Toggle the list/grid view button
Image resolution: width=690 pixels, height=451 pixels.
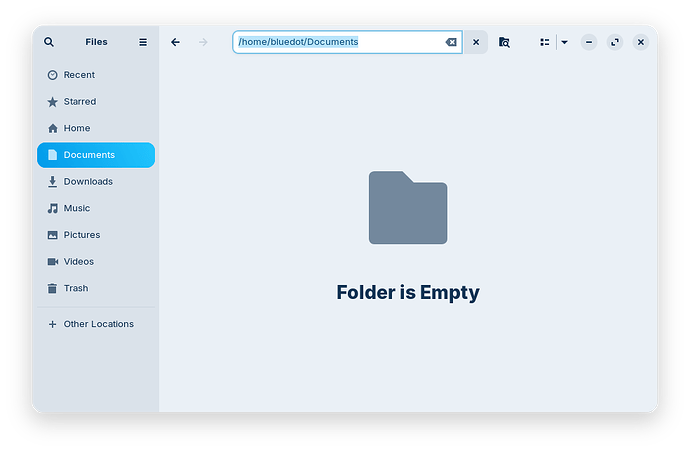coord(544,42)
